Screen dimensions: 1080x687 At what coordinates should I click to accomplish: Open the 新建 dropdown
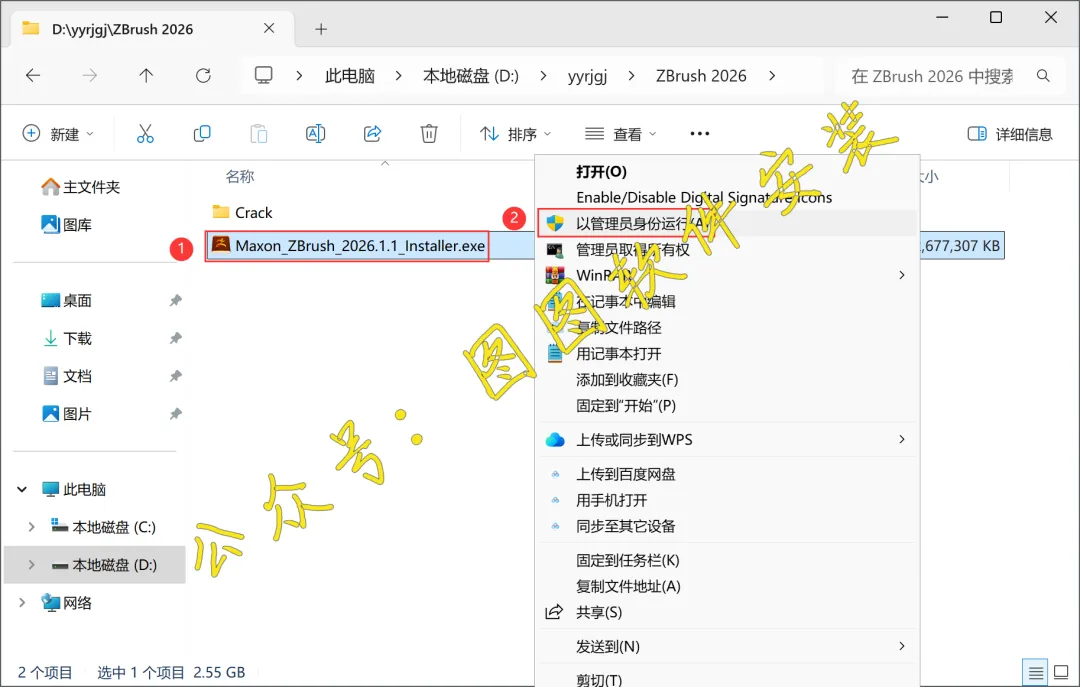[x=59, y=134]
